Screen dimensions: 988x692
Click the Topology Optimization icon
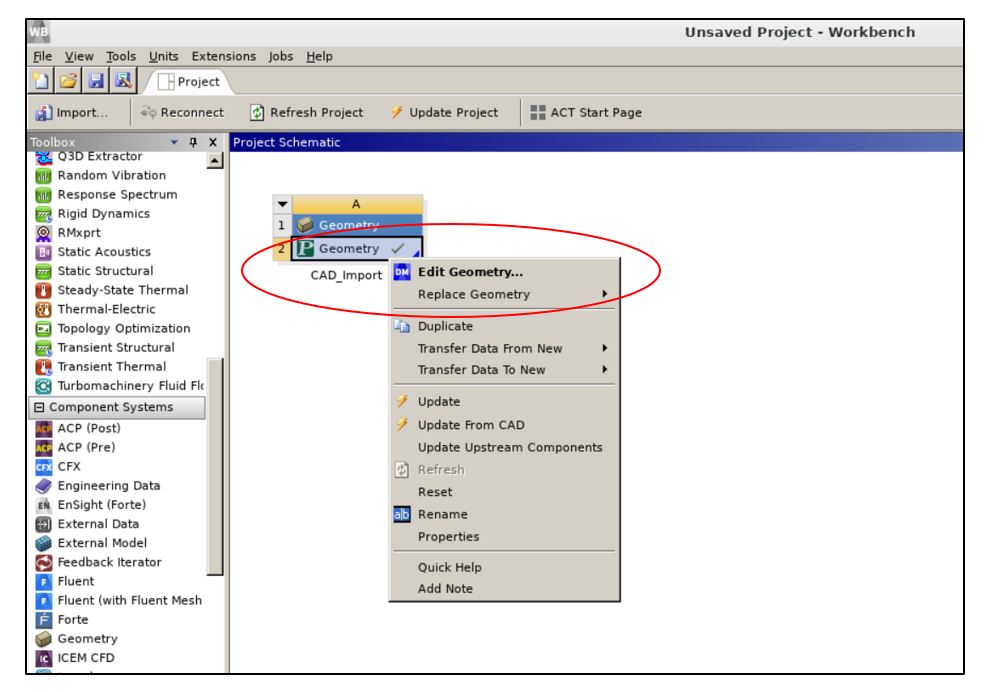coord(43,329)
